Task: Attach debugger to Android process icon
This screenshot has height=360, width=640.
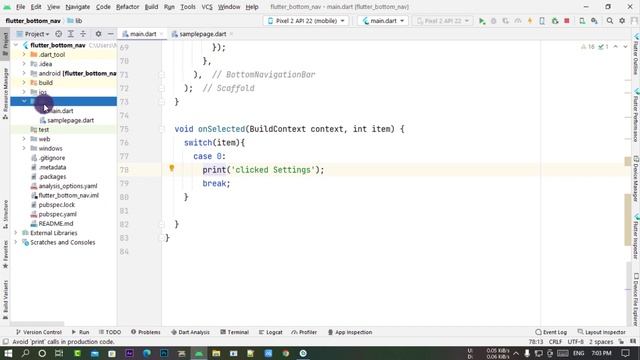Action: click(555, 21)
